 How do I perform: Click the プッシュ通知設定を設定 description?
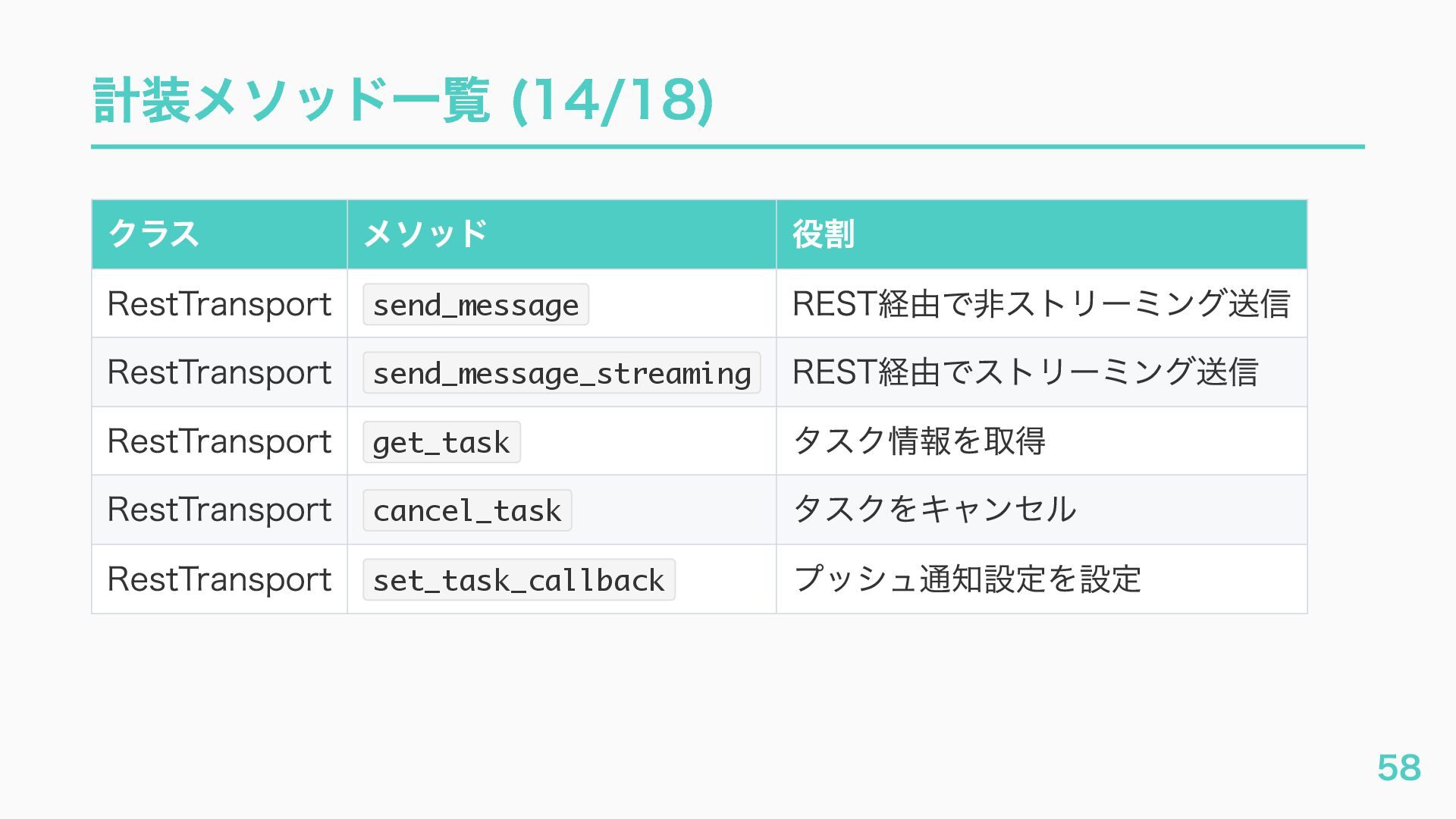(967, 579)
